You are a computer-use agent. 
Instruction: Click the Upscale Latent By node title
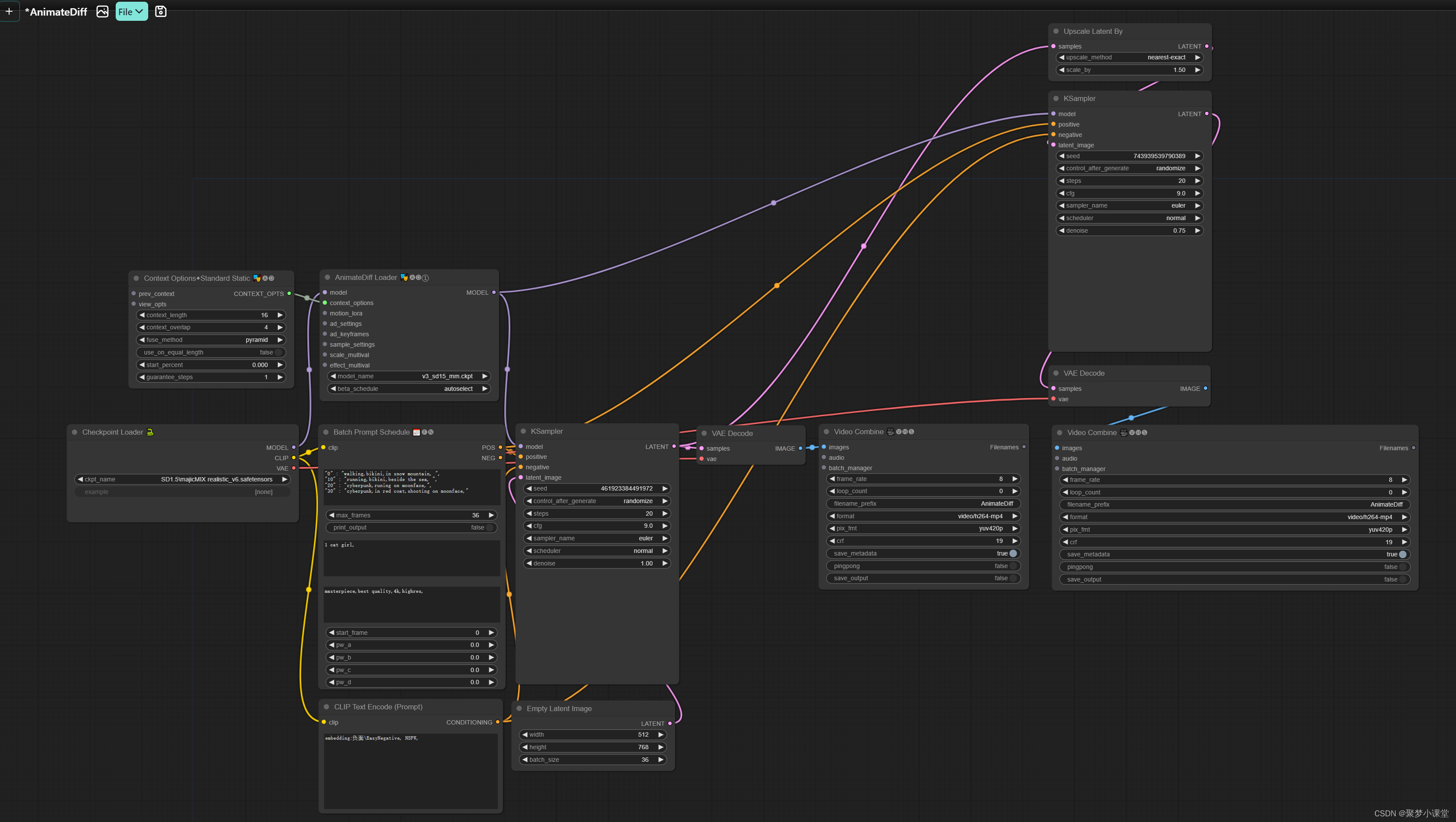(1092, 31)
